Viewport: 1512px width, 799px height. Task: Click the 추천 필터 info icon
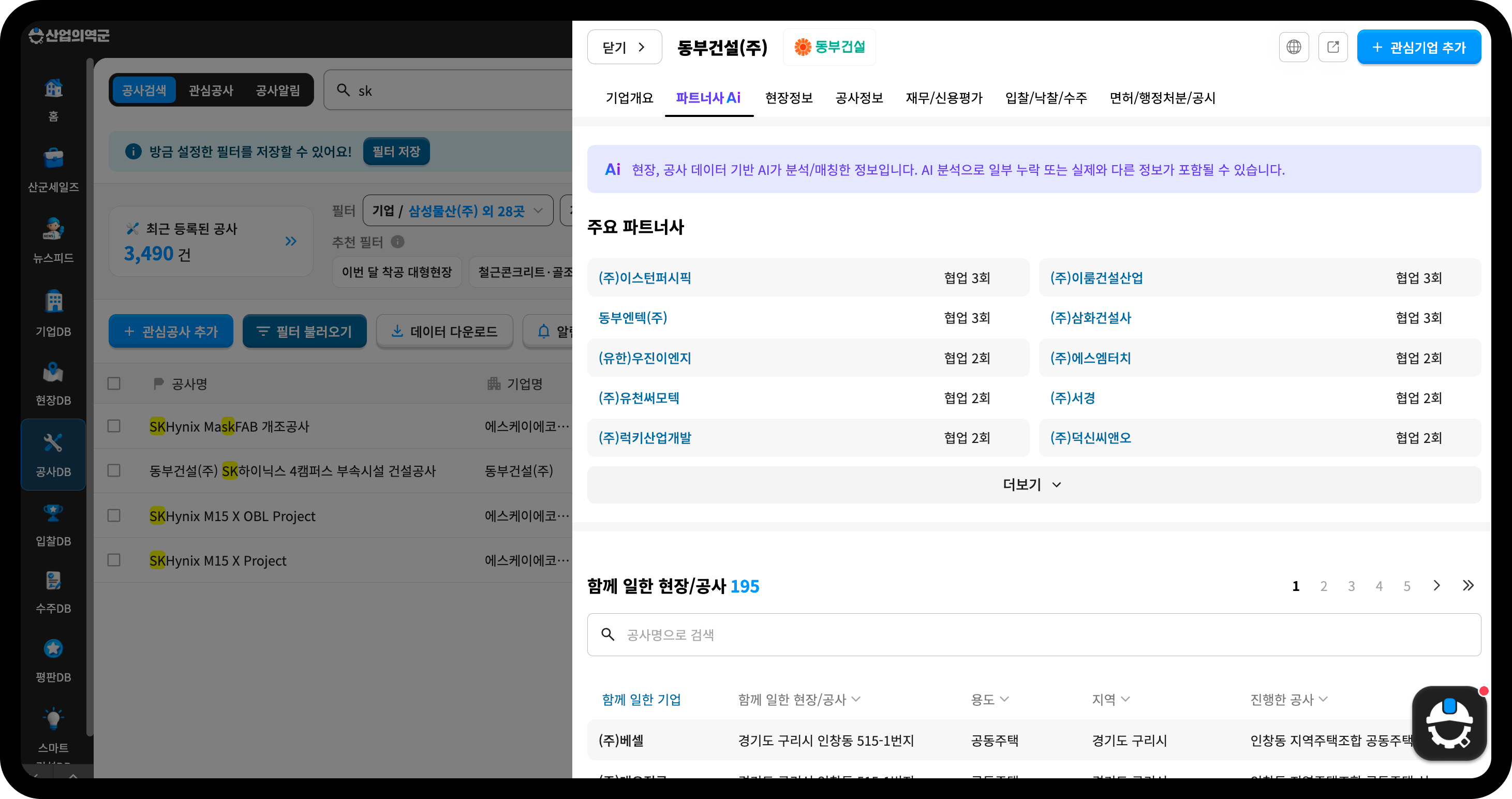click(x=397, y=242)
